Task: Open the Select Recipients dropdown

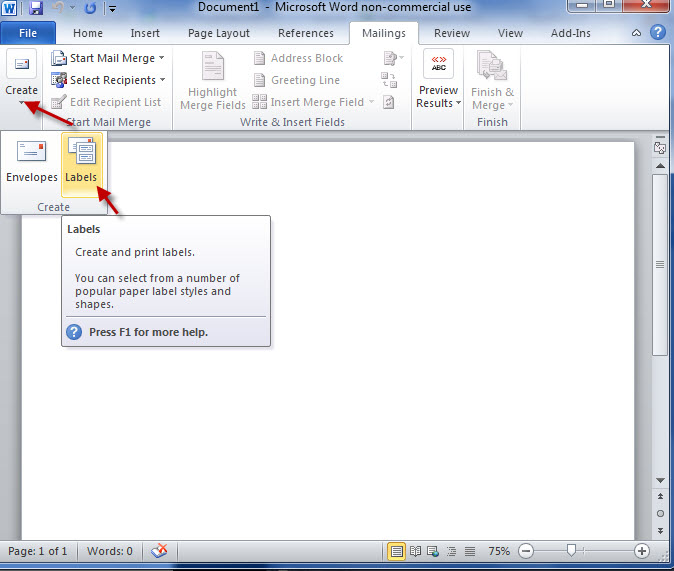Action: point(108,80)
